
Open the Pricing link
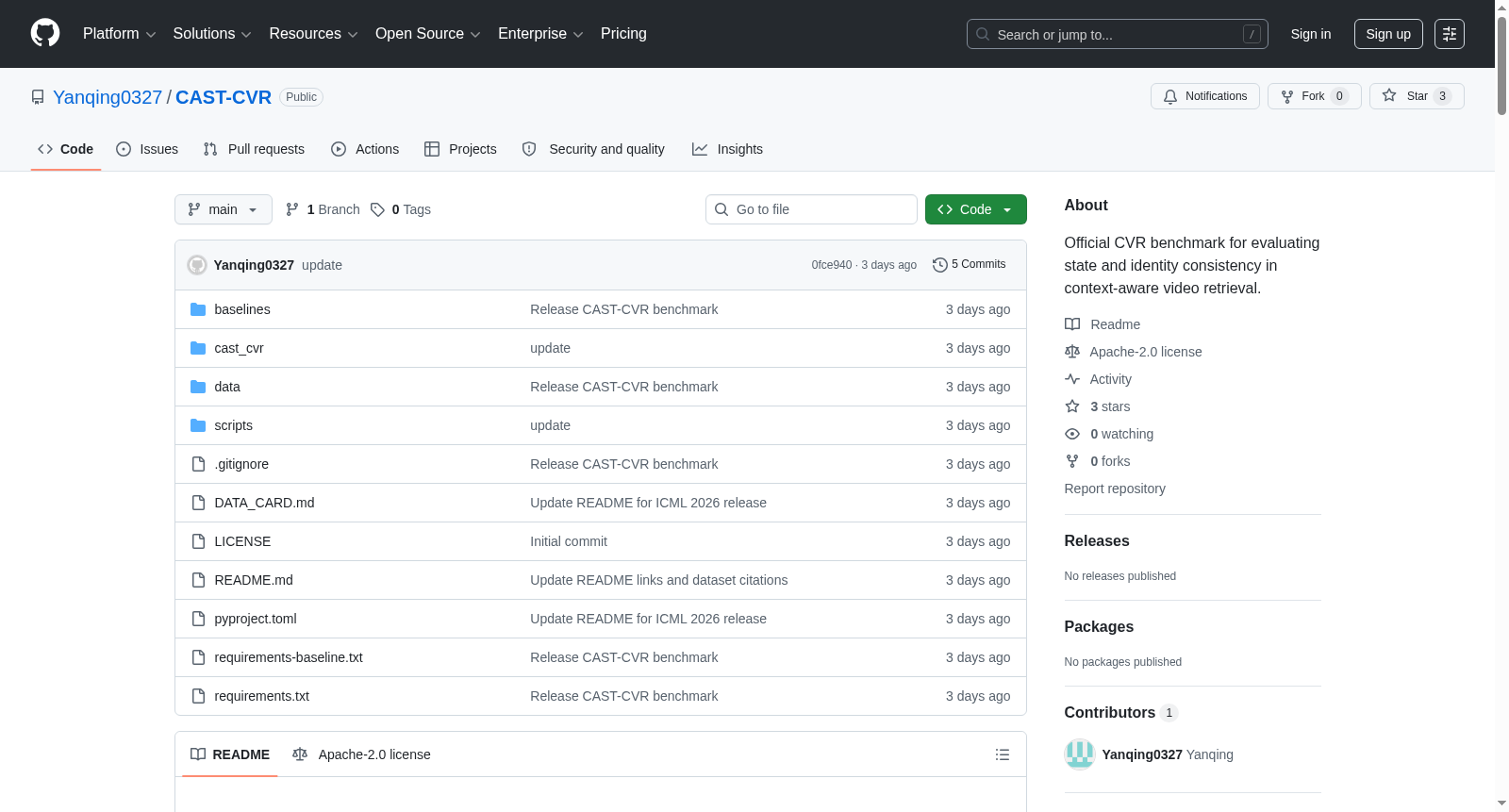click(x=623, y=34)
